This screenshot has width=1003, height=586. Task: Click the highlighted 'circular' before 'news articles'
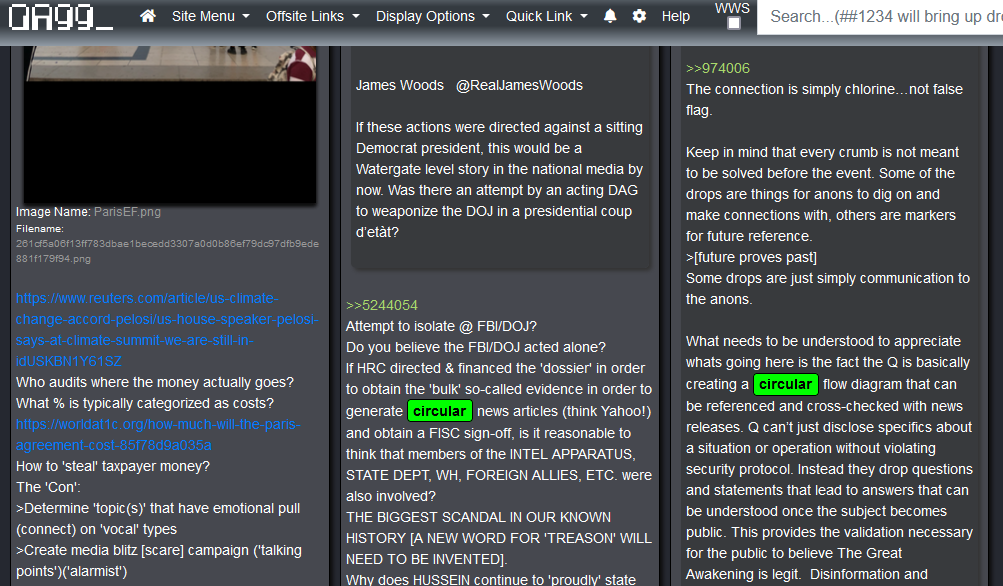(439, 411)
